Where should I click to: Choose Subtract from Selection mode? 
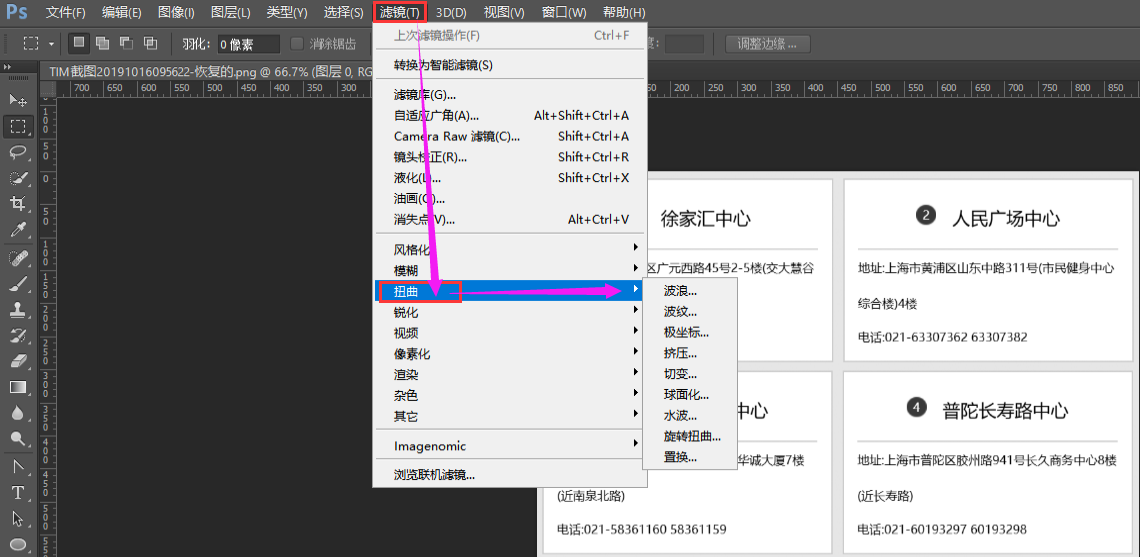pos(127,44)
